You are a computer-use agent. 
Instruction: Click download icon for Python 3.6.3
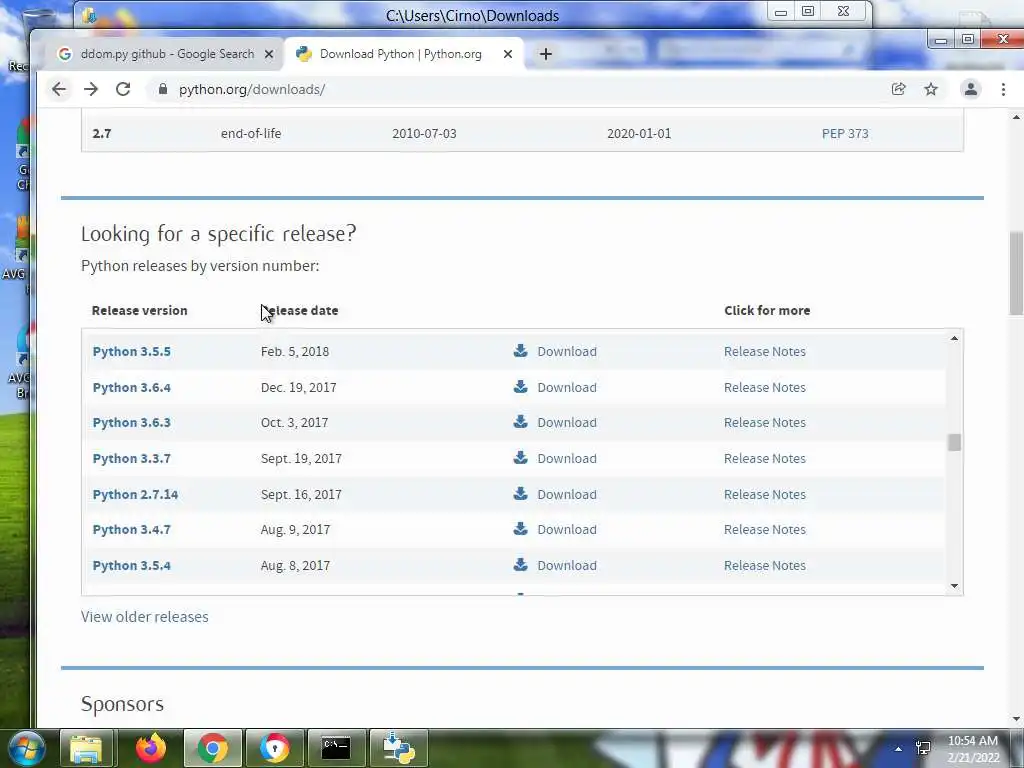tap(520, 422)
